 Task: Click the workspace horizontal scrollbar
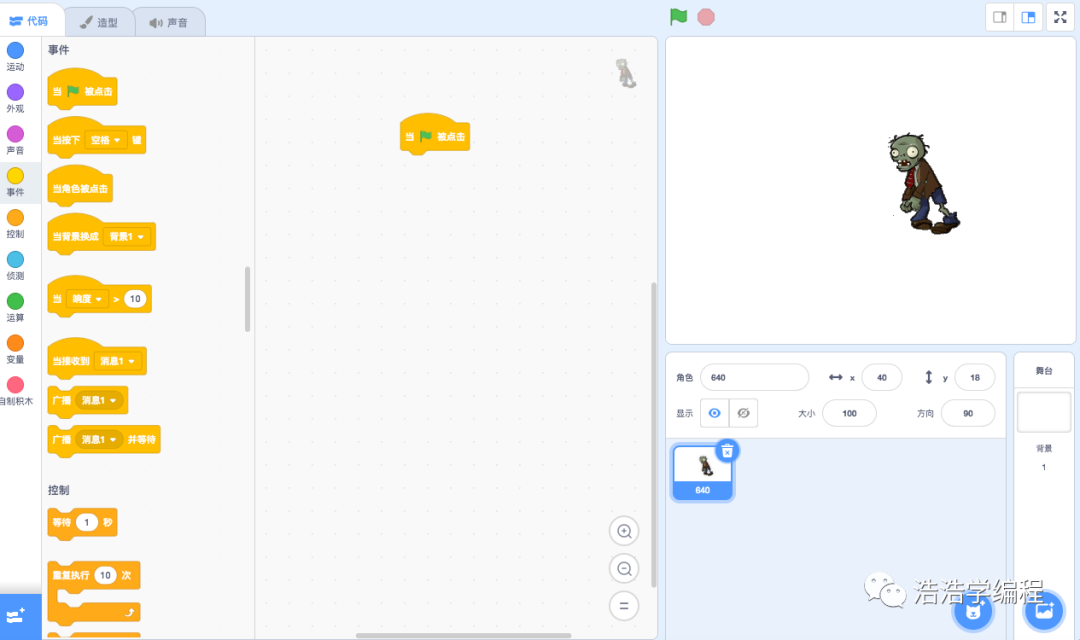[x=464, y=635]
